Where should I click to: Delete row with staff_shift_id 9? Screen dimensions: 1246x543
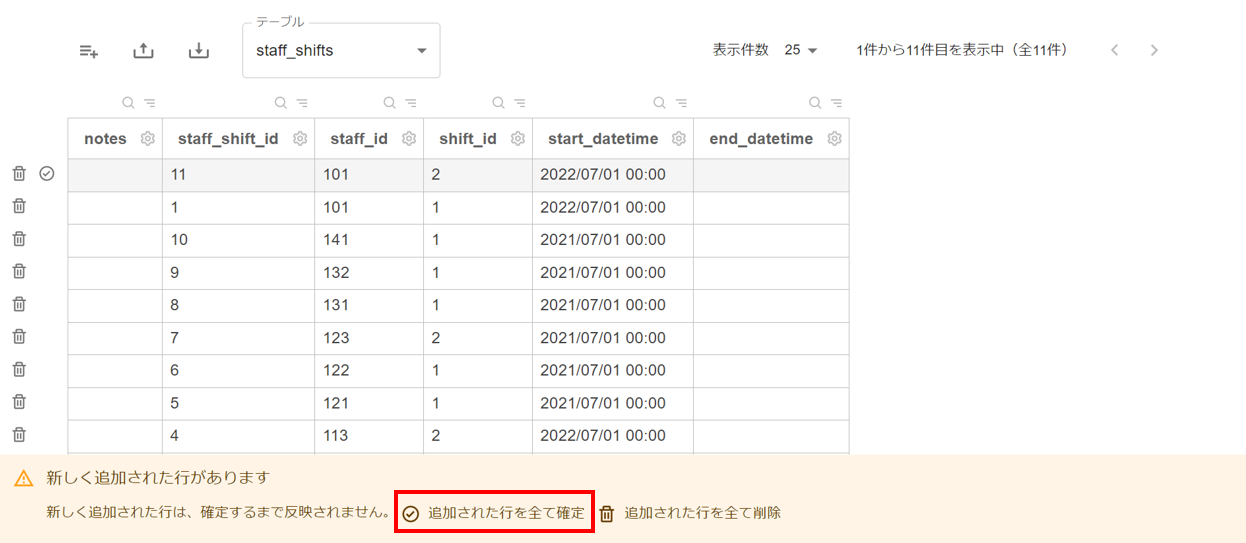pyautogui.click(x=19, y=271)
